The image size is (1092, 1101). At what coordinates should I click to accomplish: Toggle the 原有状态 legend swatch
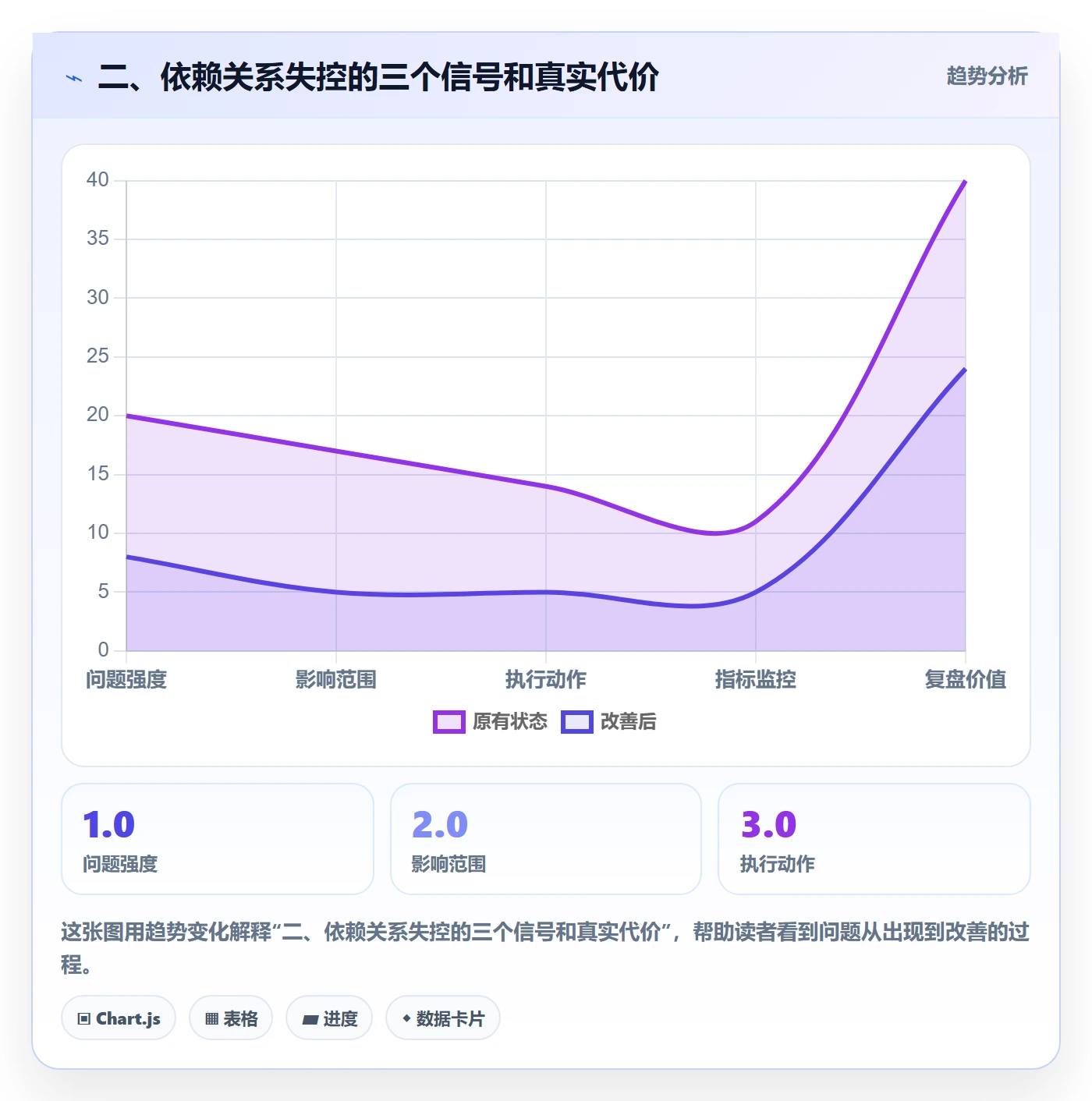pos(449,722)
